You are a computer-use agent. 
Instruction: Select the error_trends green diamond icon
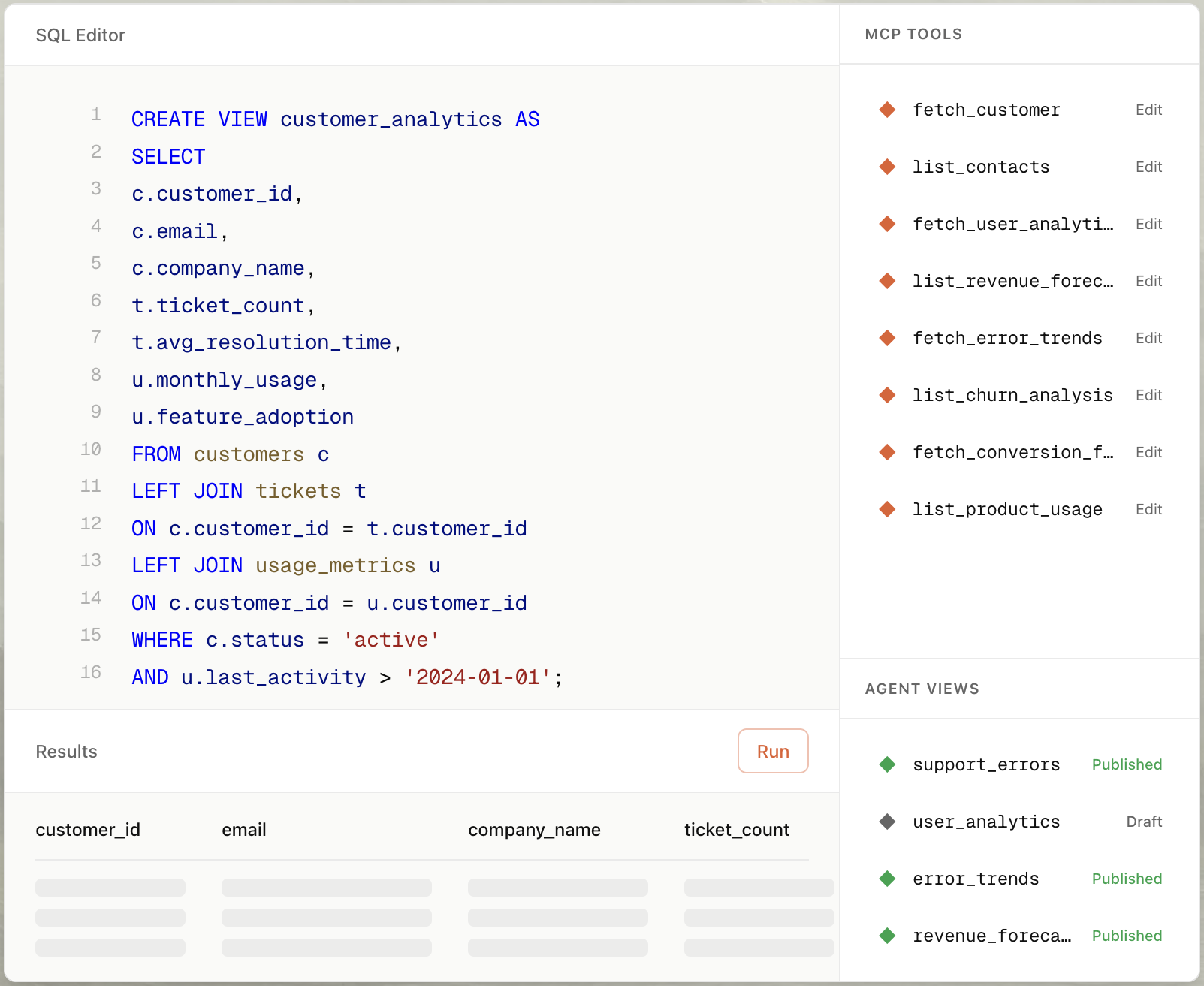point(887,879)
